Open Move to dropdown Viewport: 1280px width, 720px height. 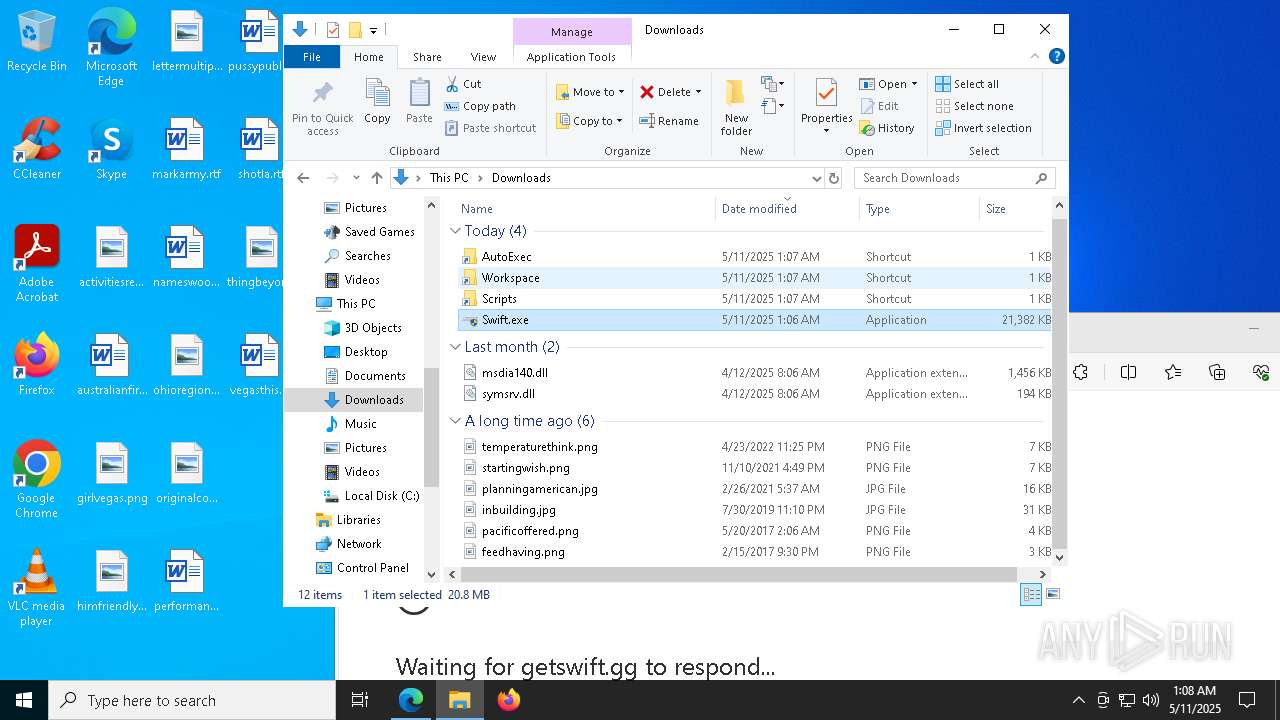click(590, 92)
